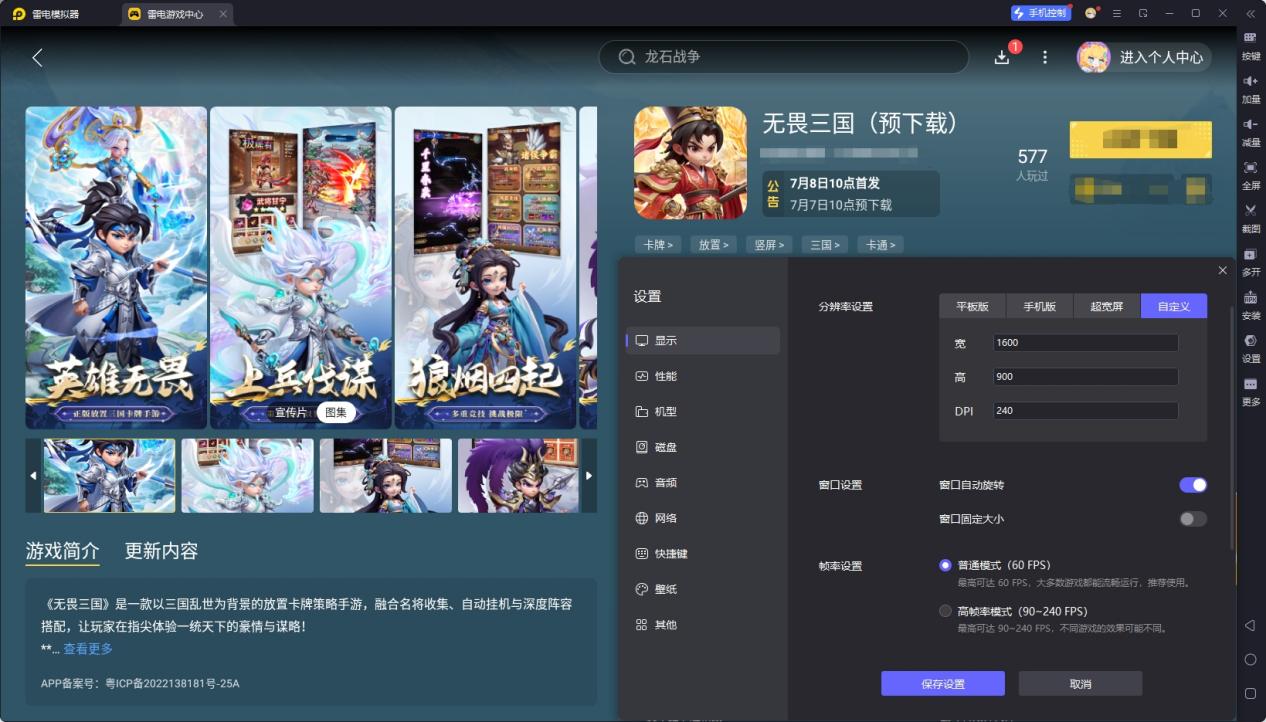Switch to the 超宽屏 resolution tab
This screenshot has width=1266, height=722.
(1106, 306)
